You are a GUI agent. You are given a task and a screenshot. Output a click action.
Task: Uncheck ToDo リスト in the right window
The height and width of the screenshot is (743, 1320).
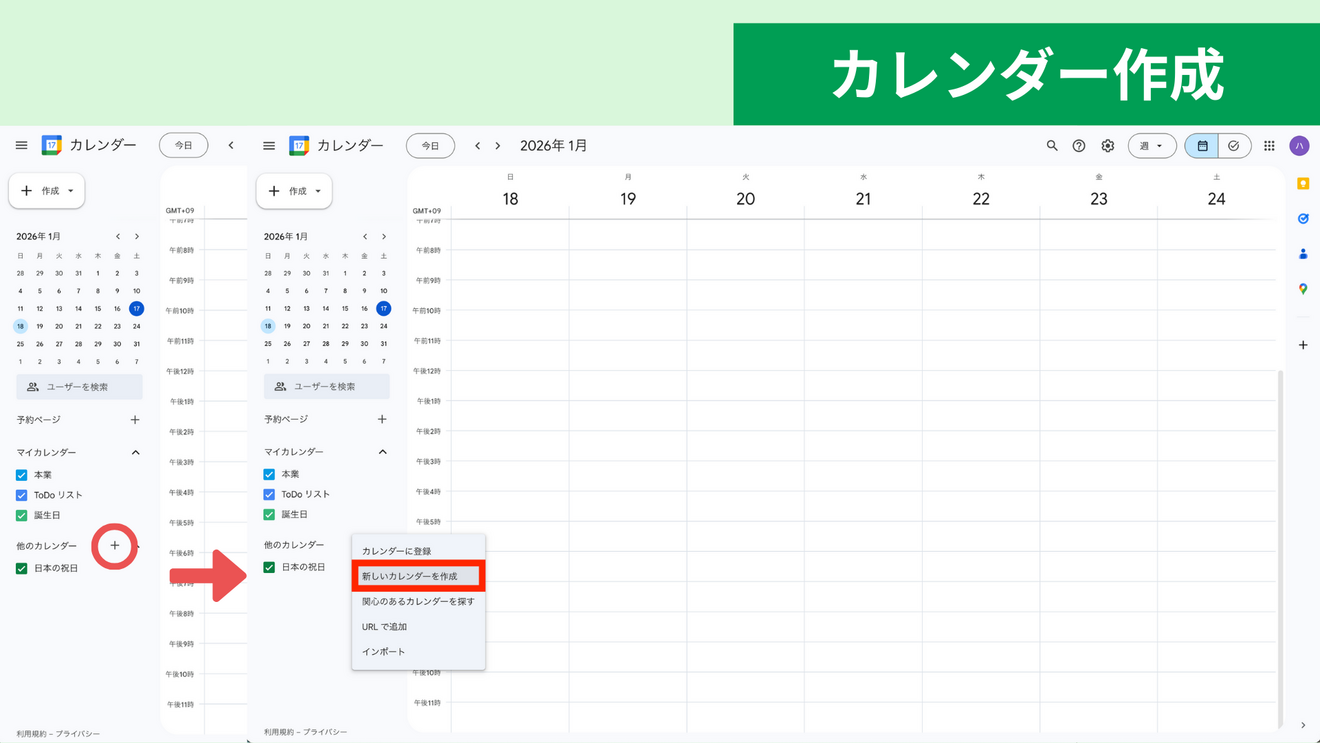pyautogui.click(x=268, y=494)
